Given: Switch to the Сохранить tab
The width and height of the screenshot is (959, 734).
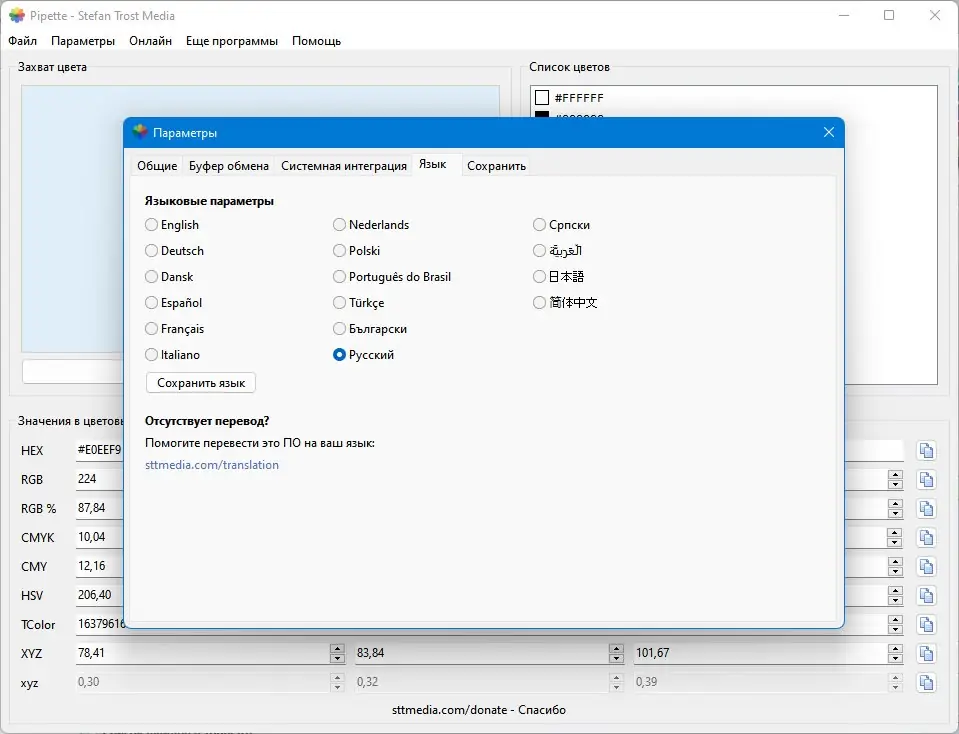Looking at the screenshot, I should click(x=496, y=166).
